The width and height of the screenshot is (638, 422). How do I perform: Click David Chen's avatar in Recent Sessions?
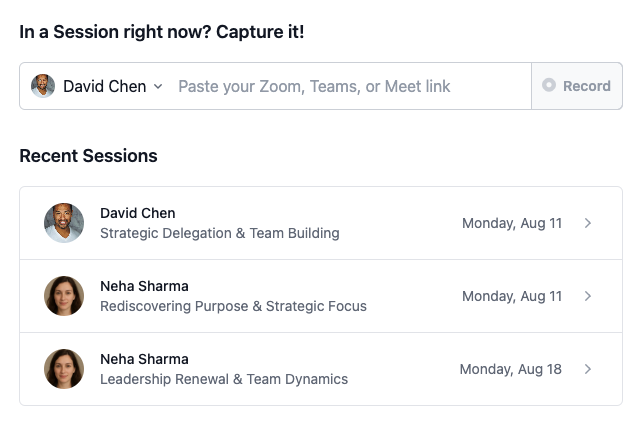[64, 223]
